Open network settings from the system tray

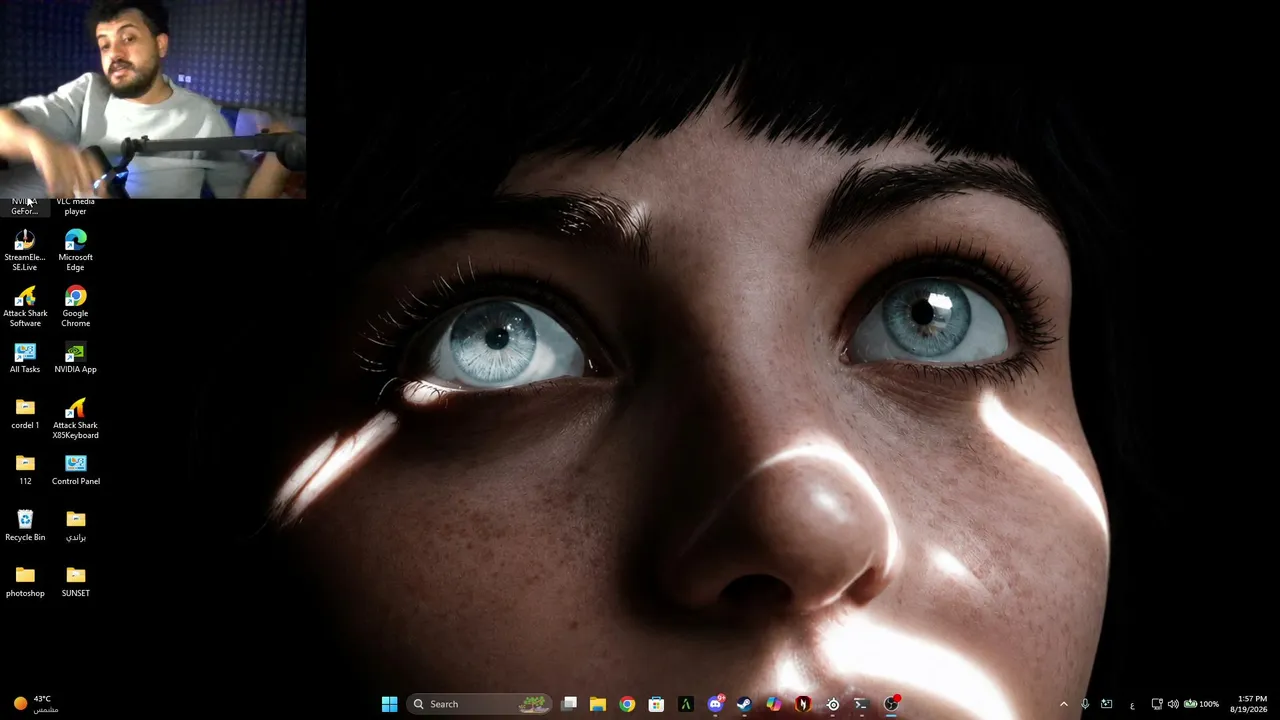click(1157, 704)
